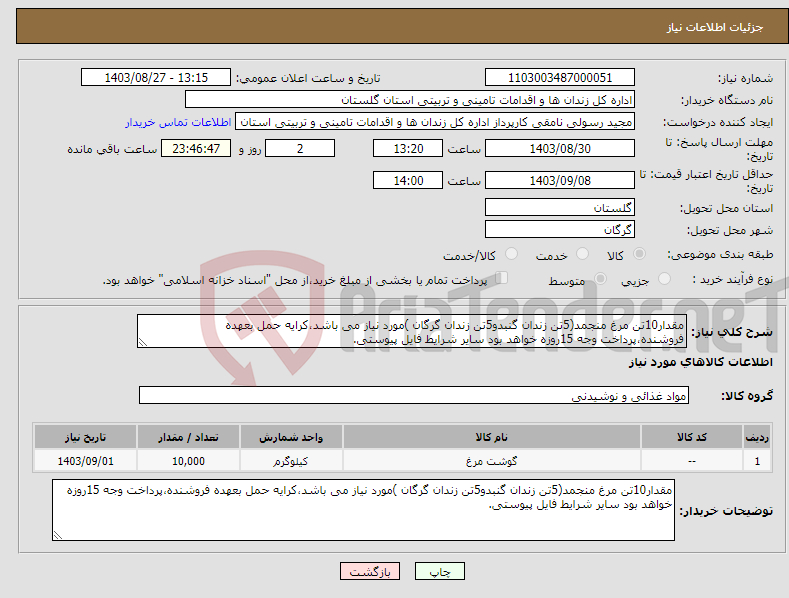
Task: Click the نوع فرآیند خرید label
Action: tap(733, 279)
